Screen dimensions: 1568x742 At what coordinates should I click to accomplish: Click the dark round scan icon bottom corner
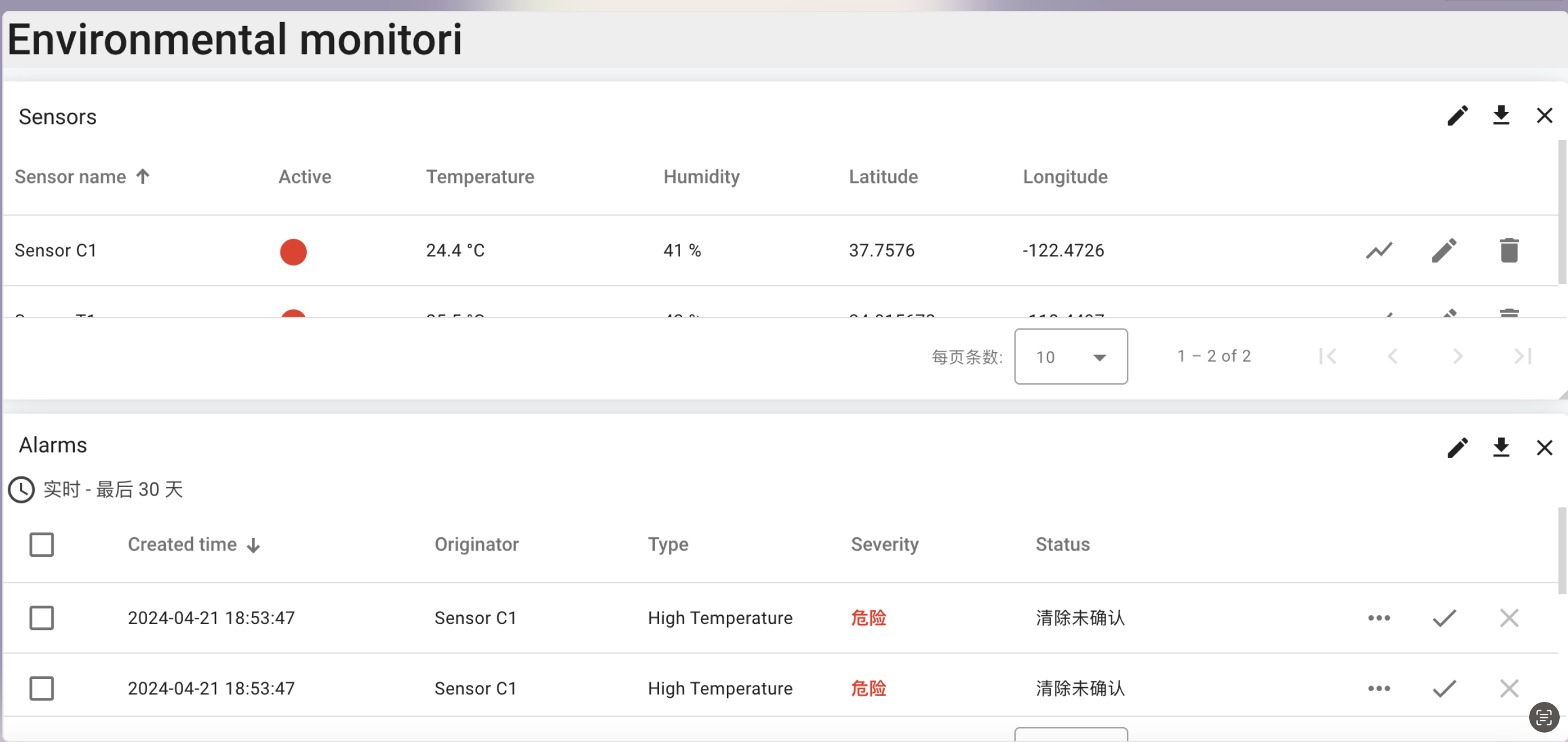[x=1543, y=718]
